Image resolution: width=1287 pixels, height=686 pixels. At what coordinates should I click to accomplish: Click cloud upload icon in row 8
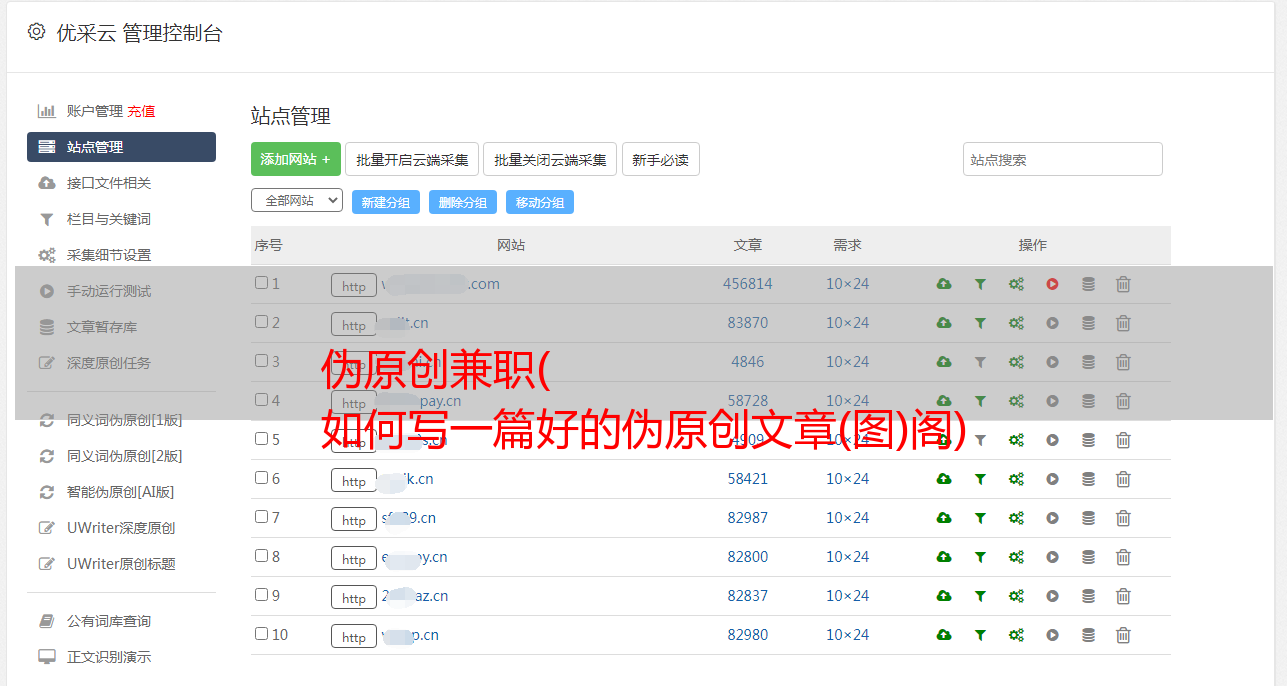click(x=944, y=557)
